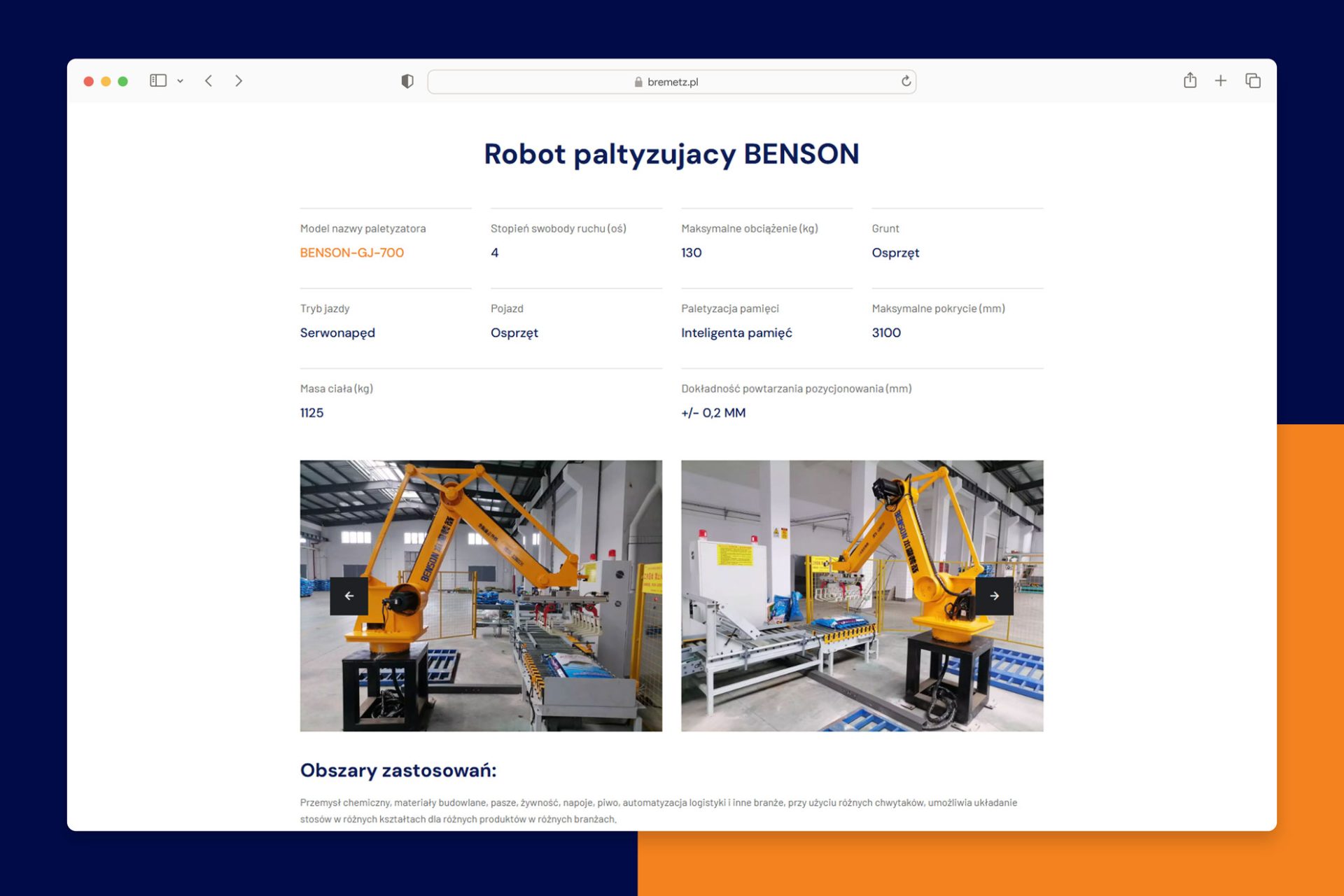Select the Model nazwy paletyzatora label
This screenshot has width=1344, height=896.
(363, 229)
